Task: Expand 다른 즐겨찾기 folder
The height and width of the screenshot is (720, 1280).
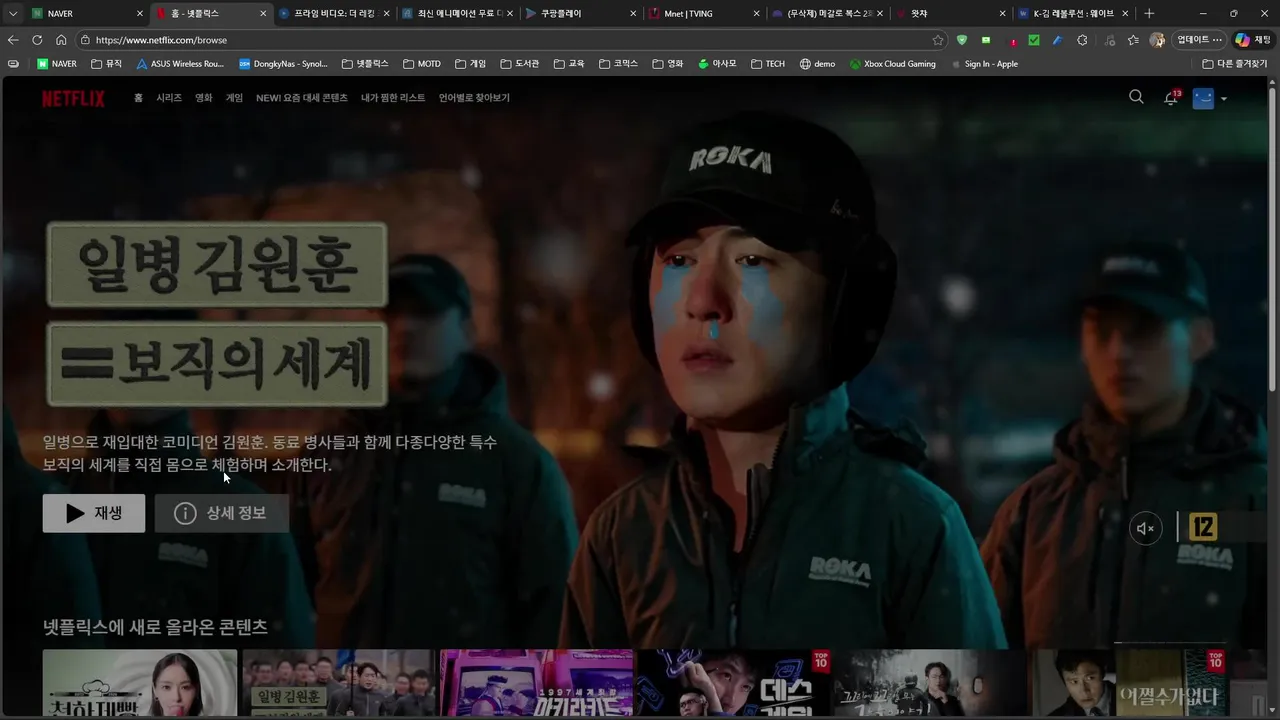Action: 1235,64
